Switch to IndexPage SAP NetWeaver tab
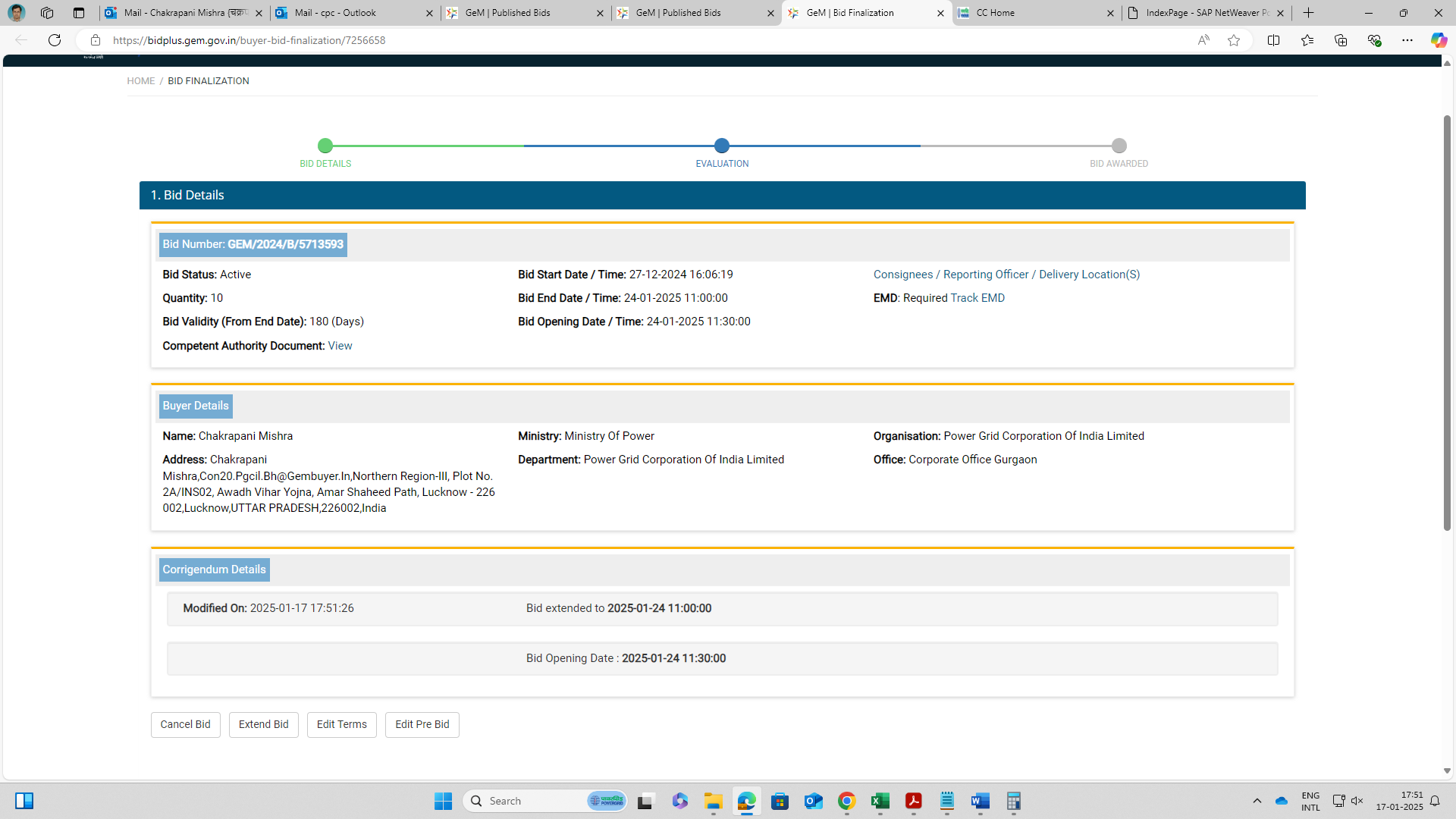The image size is (1456, 819). point(1207,13)
